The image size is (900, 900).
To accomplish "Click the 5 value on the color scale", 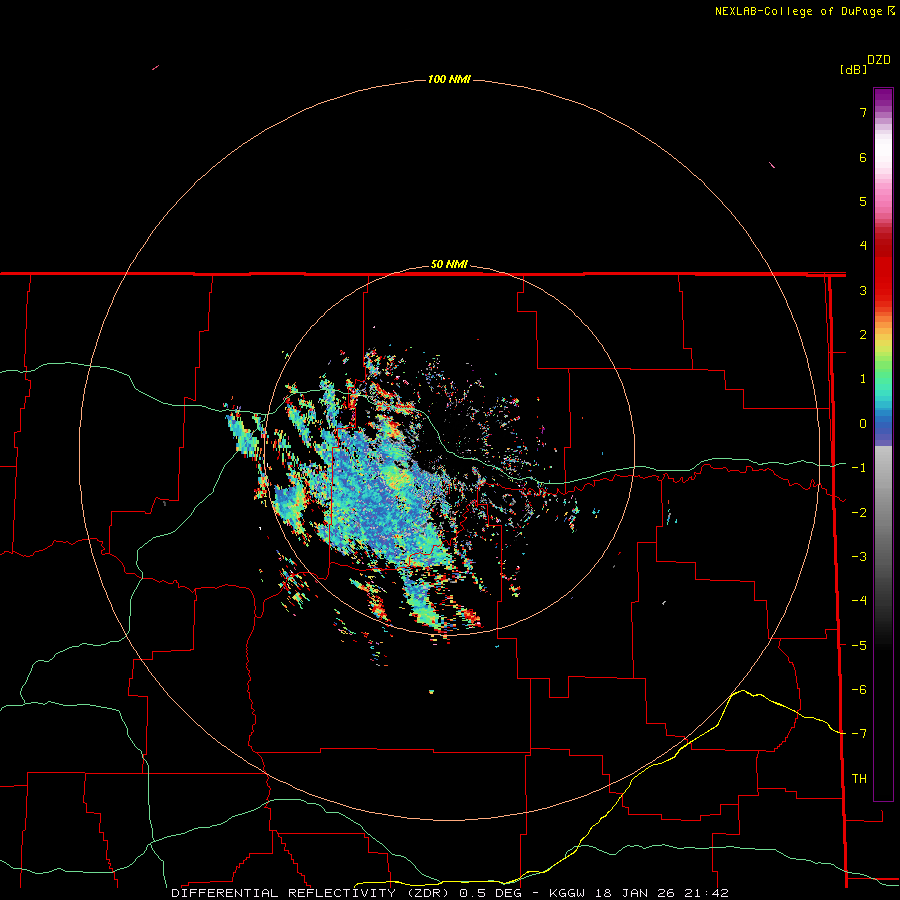I will click(x=863, y=201).
